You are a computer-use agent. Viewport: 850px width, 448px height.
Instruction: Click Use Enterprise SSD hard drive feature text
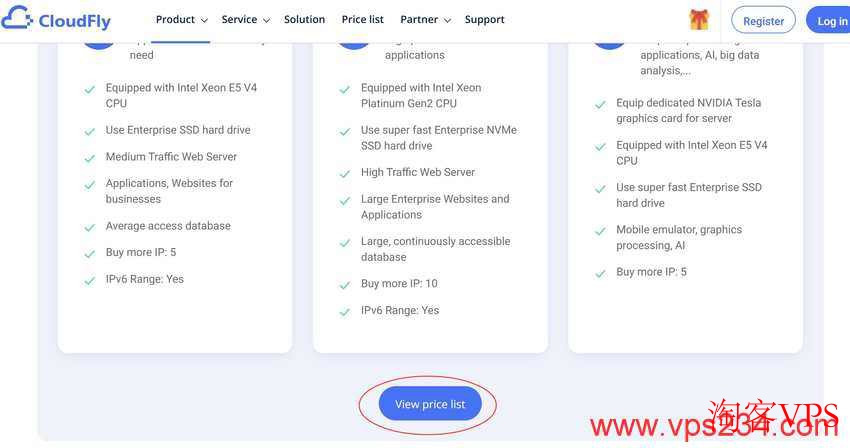pyautogui.click(x=178, y=130)
